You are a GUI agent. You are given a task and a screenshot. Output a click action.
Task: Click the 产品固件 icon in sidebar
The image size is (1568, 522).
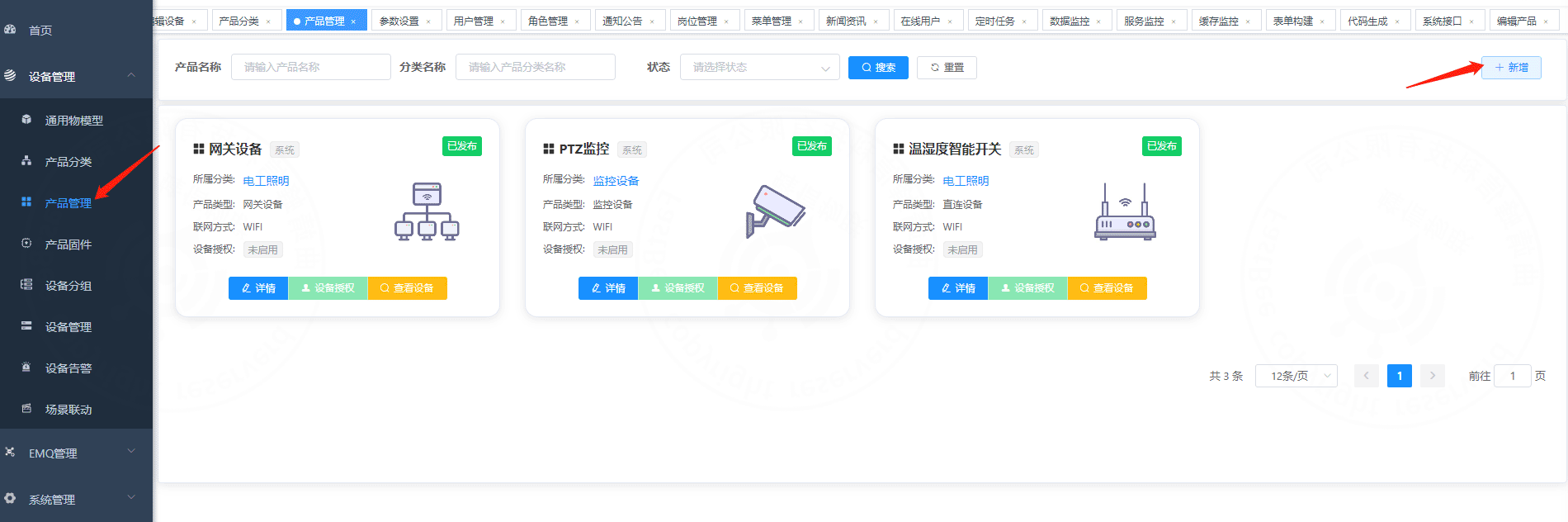(26, 244)
